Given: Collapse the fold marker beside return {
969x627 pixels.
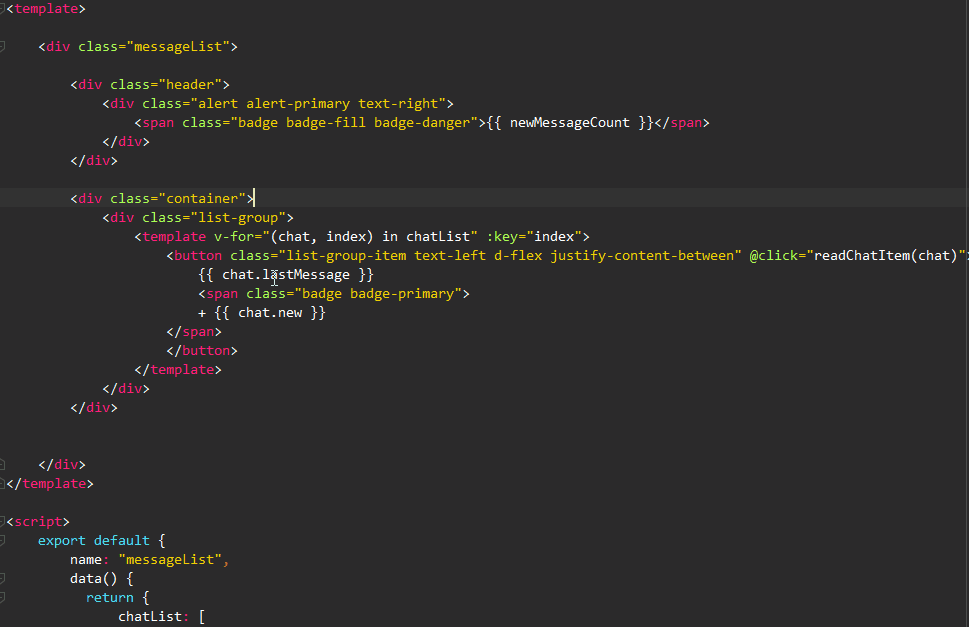Looking at the screenshot, I should [2, 598].
